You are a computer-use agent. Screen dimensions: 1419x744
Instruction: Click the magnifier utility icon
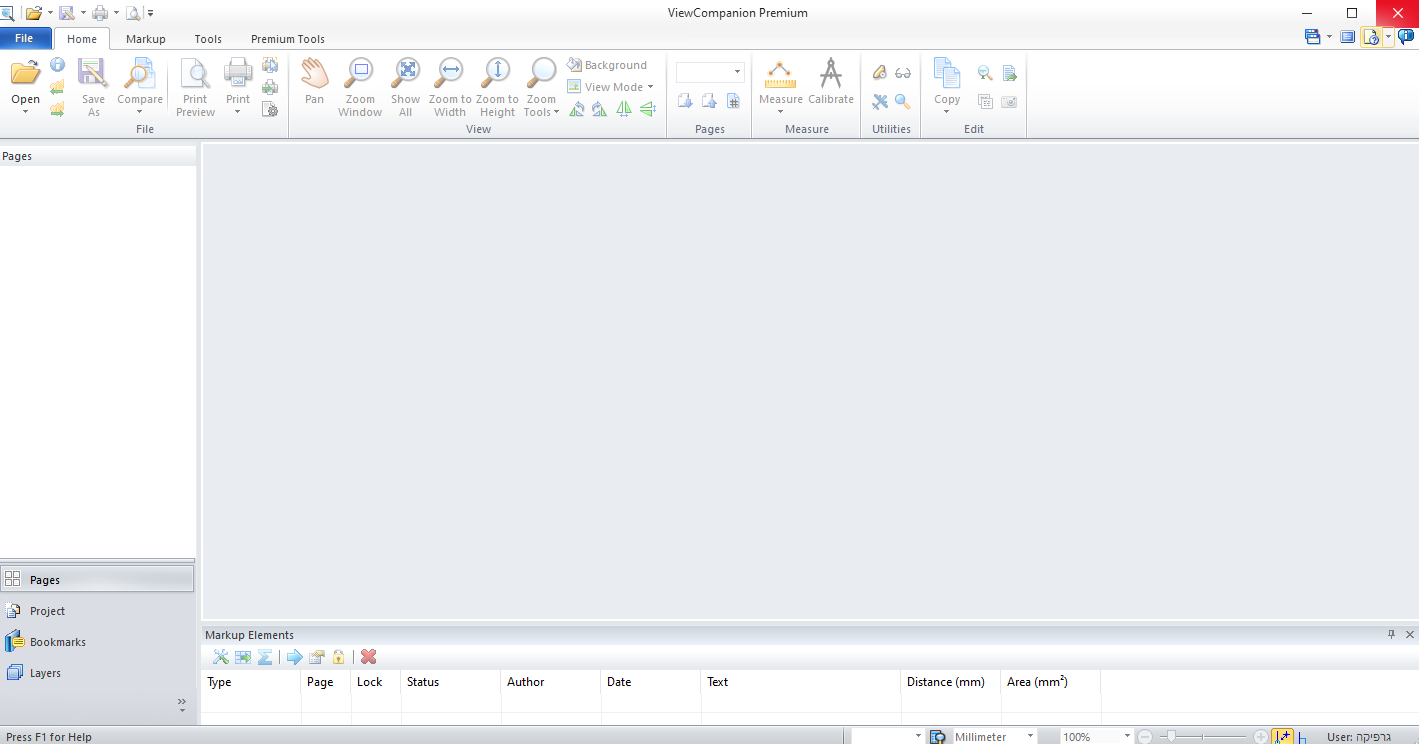coord(903,101)
